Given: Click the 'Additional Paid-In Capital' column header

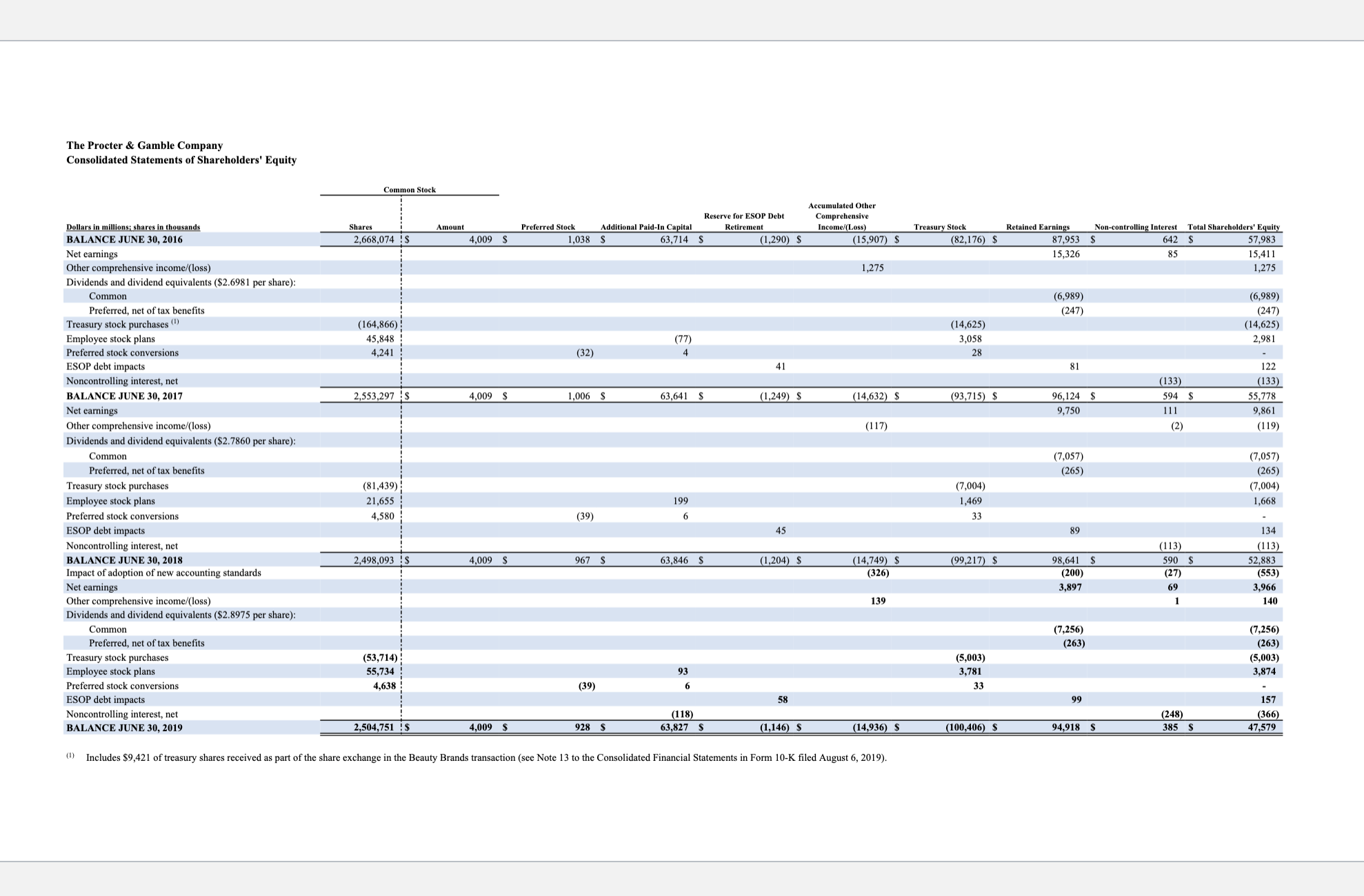Looking at the screenshot, I should coord(645,227).
